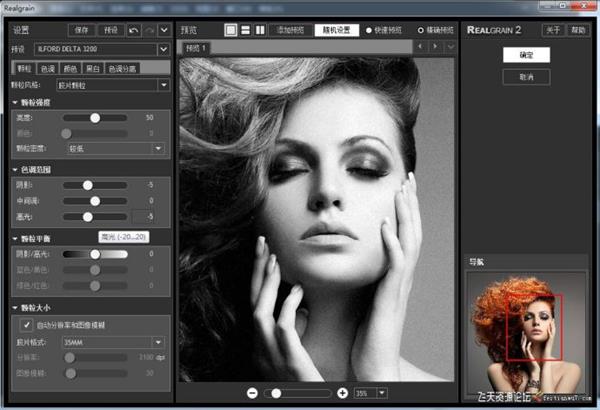Switch to the 黑白 tab
Screen dimensions: 600x410
tap(93, 68)
